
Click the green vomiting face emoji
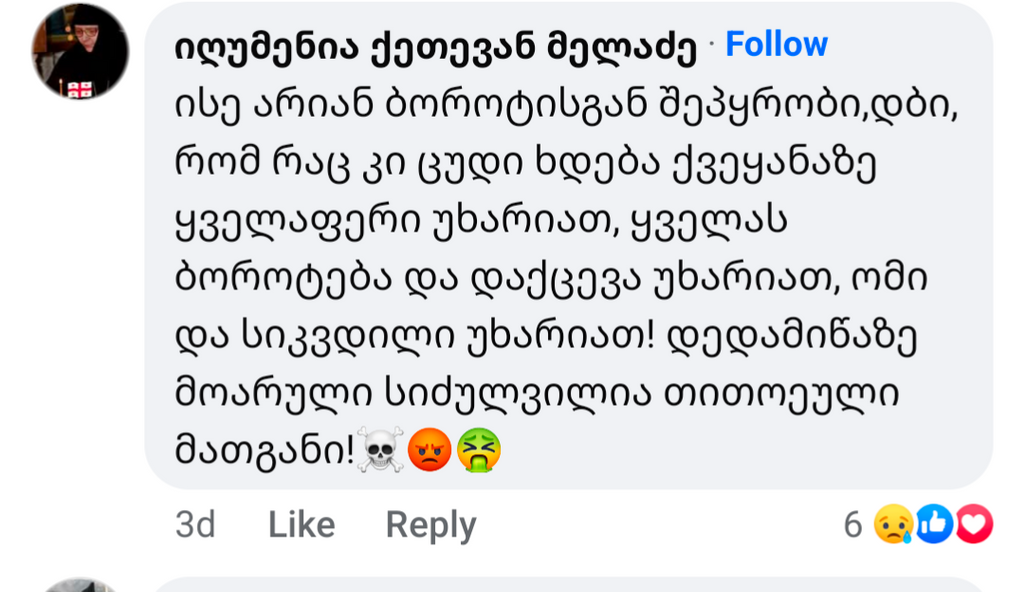(479, 451)
